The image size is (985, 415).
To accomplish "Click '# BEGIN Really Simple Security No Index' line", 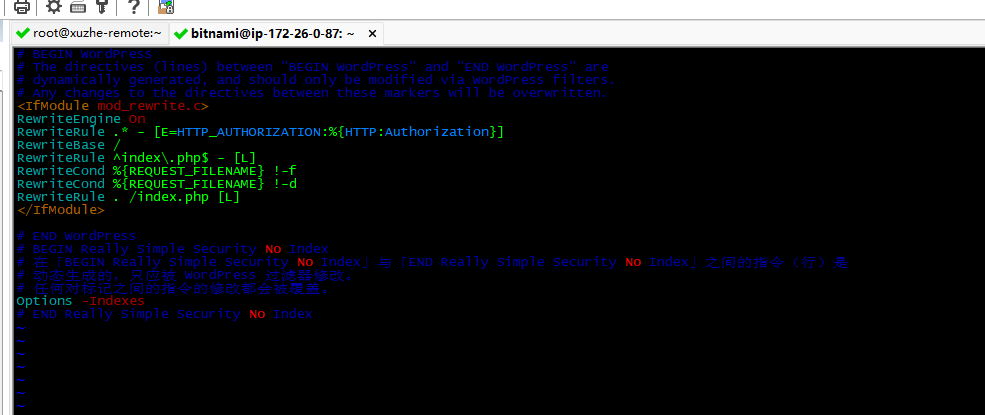I will (x=172, y=249).
